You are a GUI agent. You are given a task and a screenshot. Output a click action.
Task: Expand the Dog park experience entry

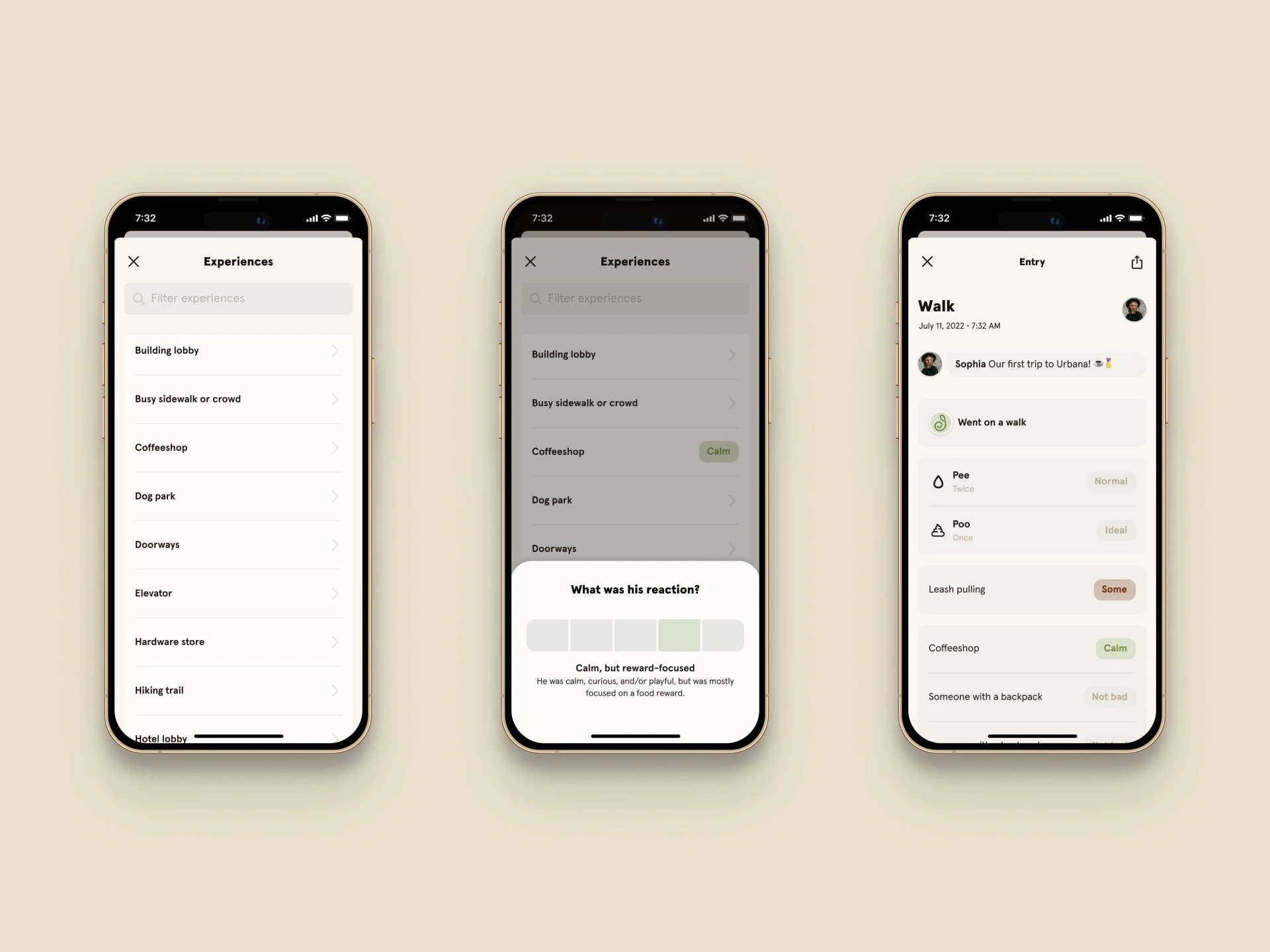point(336,495)
